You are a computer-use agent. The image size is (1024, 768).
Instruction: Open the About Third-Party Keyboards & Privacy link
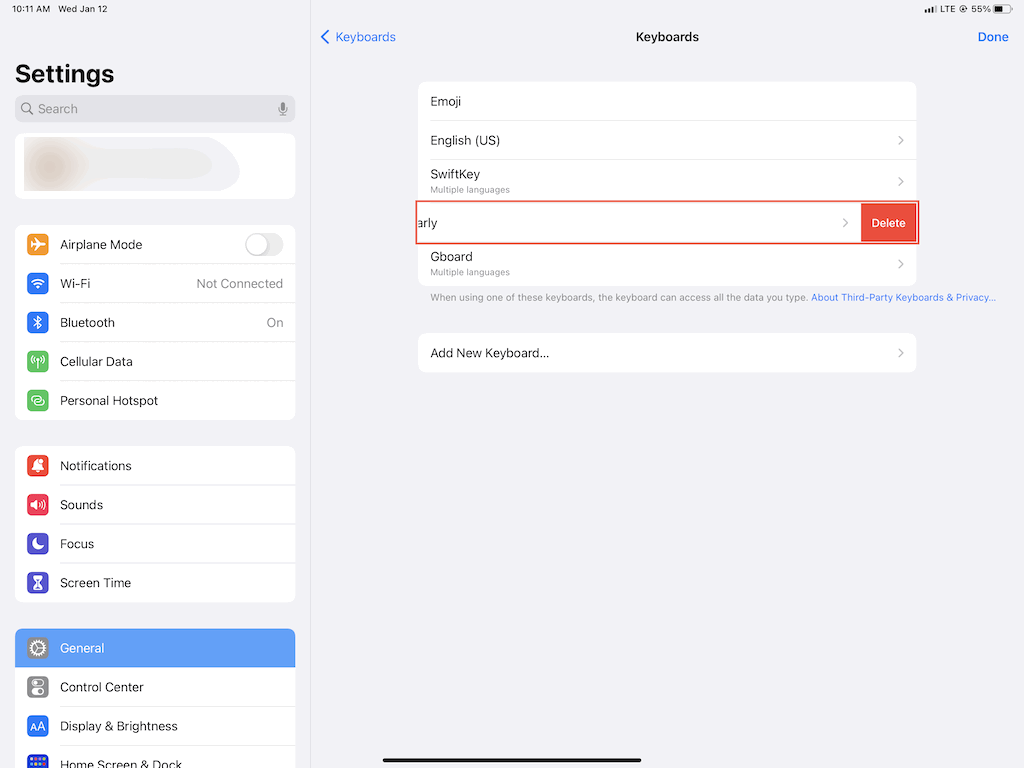(x=902, y=297)
